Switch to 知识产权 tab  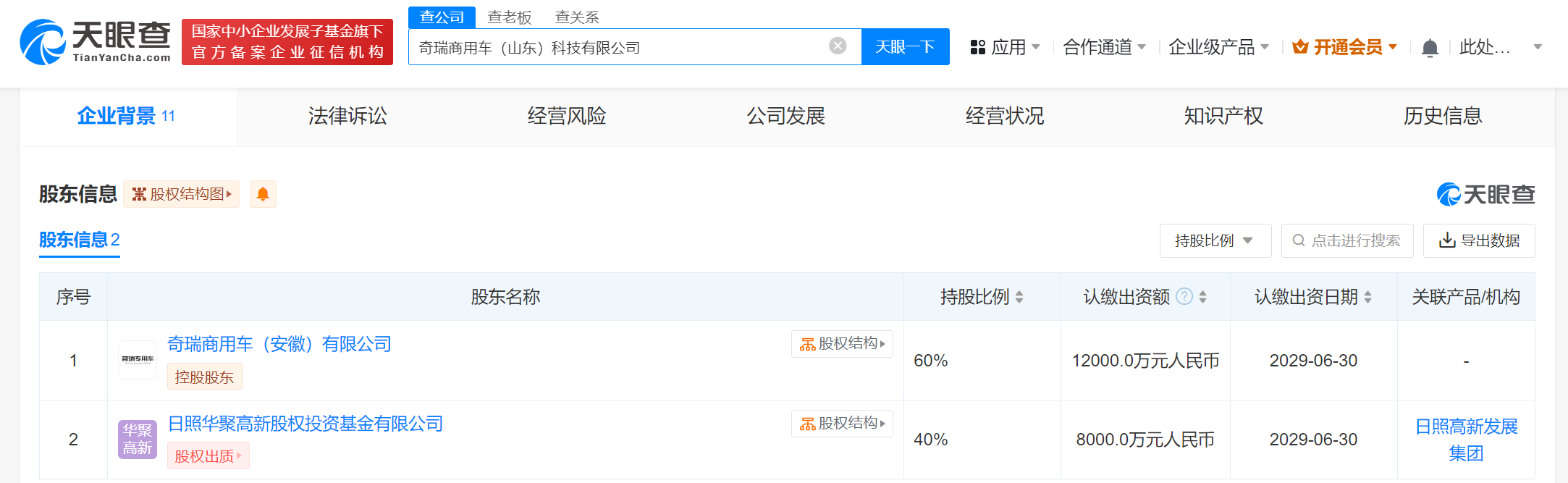[x=1223, y=116]
